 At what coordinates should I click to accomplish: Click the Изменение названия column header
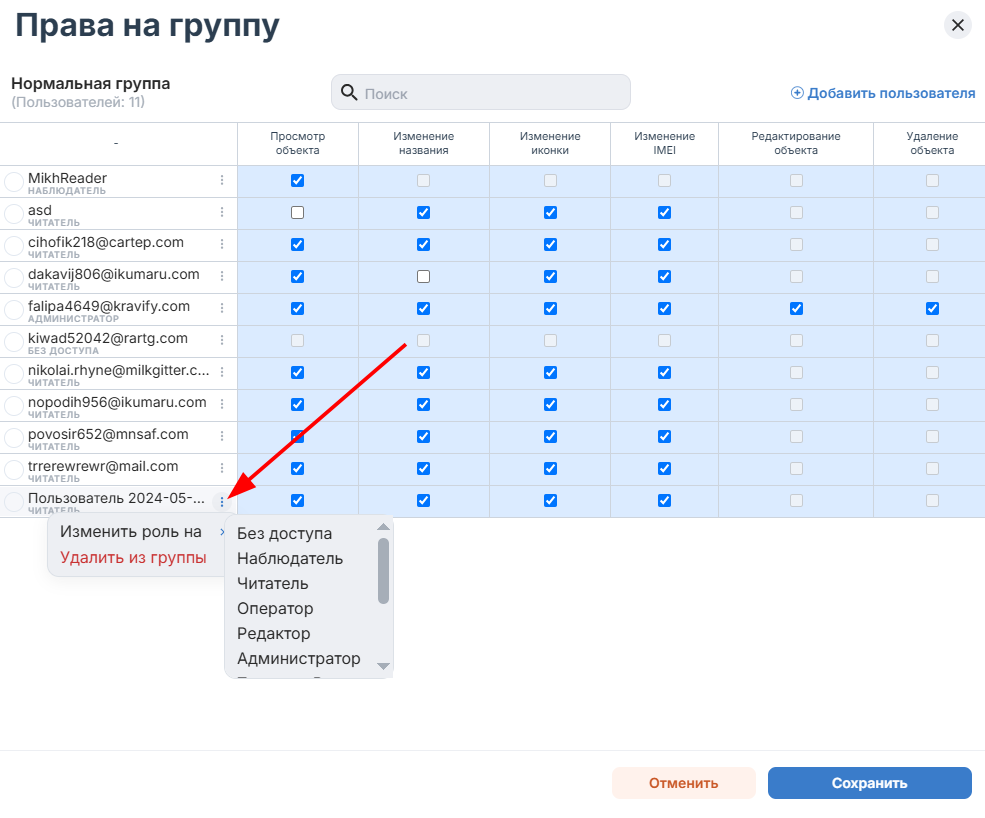(x=423, y=143)
